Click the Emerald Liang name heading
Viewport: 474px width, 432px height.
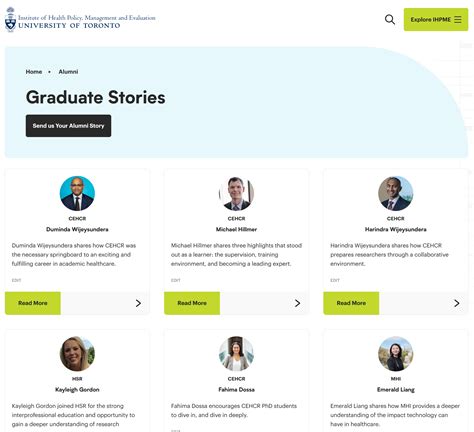coord(396,390)
